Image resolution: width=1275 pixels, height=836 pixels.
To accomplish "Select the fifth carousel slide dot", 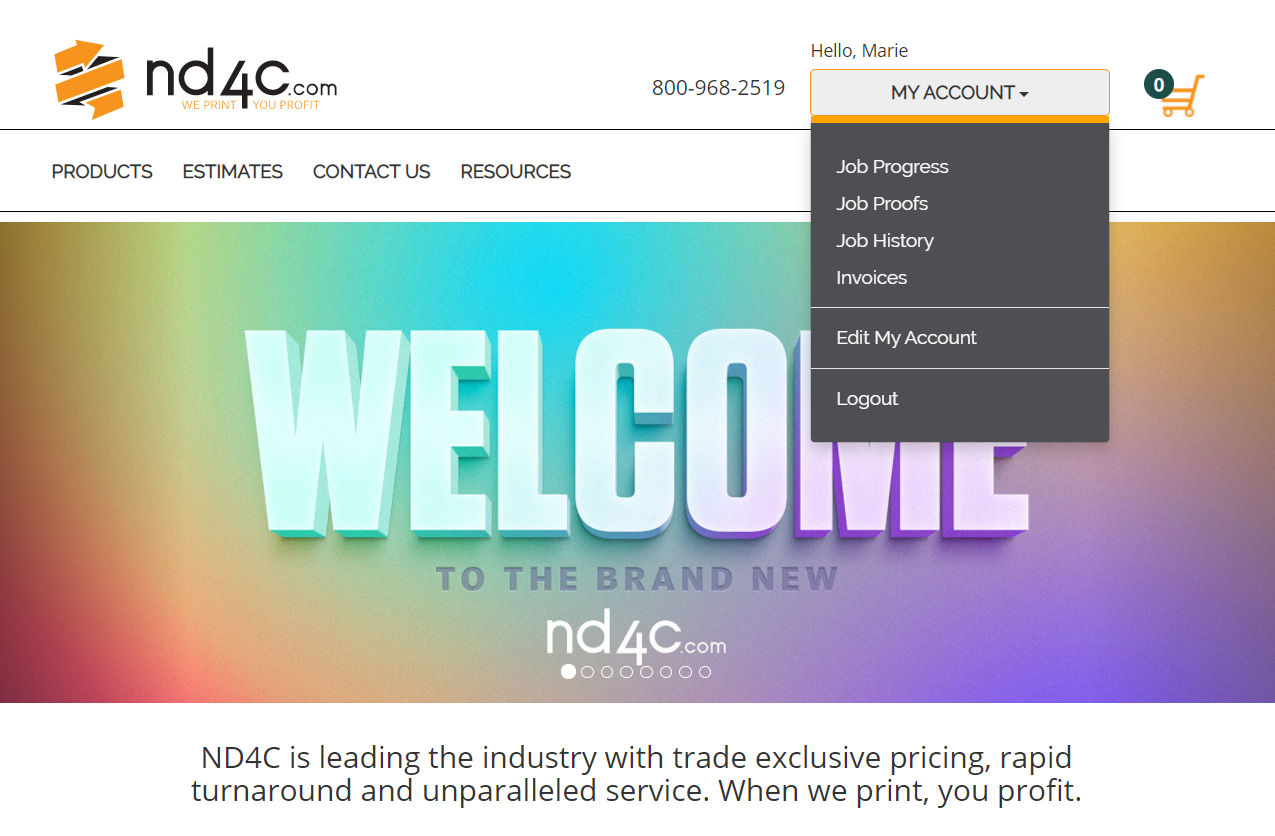I will (x=646, y=672).
